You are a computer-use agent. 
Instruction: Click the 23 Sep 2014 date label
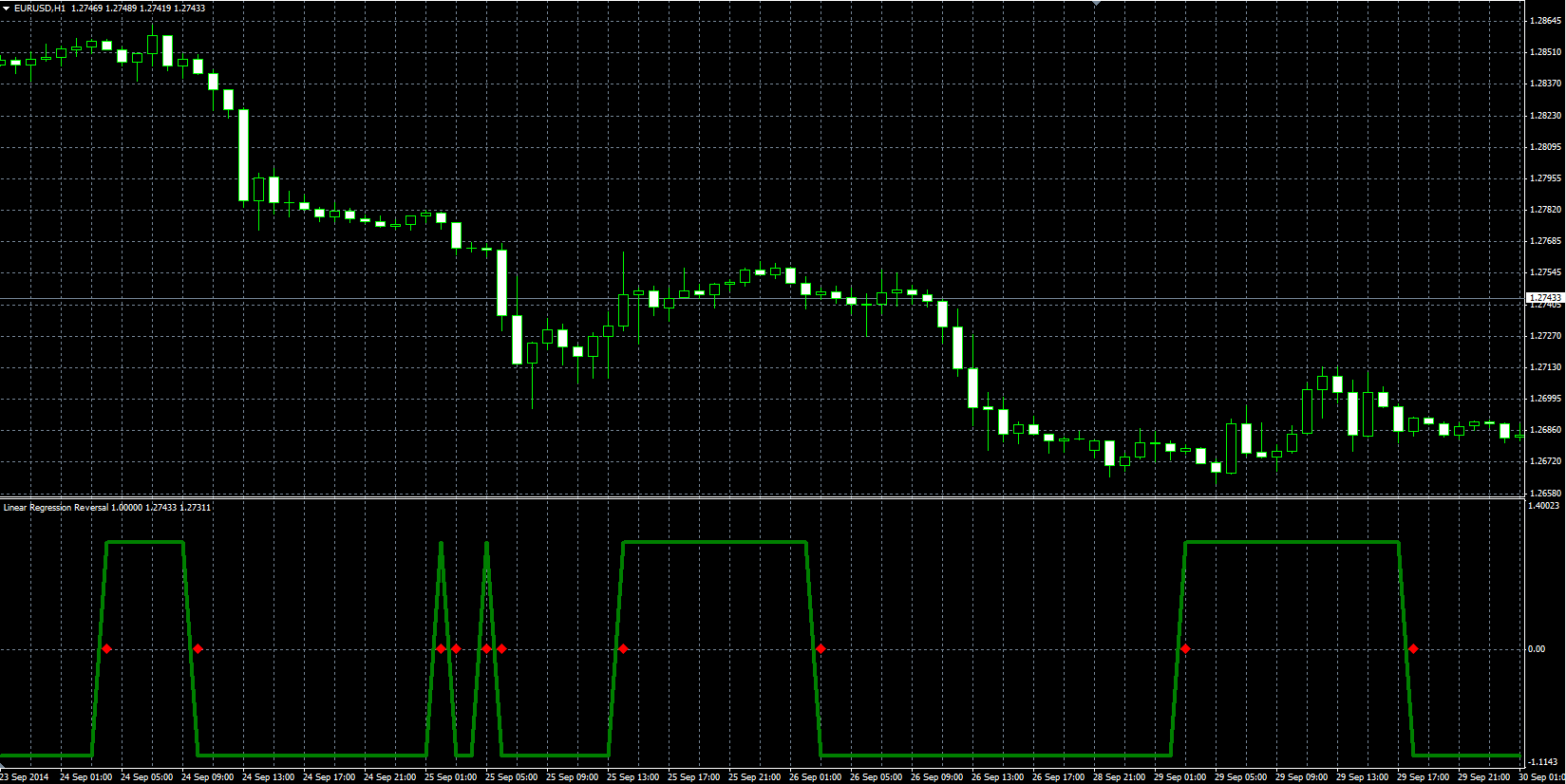[25, 777]
